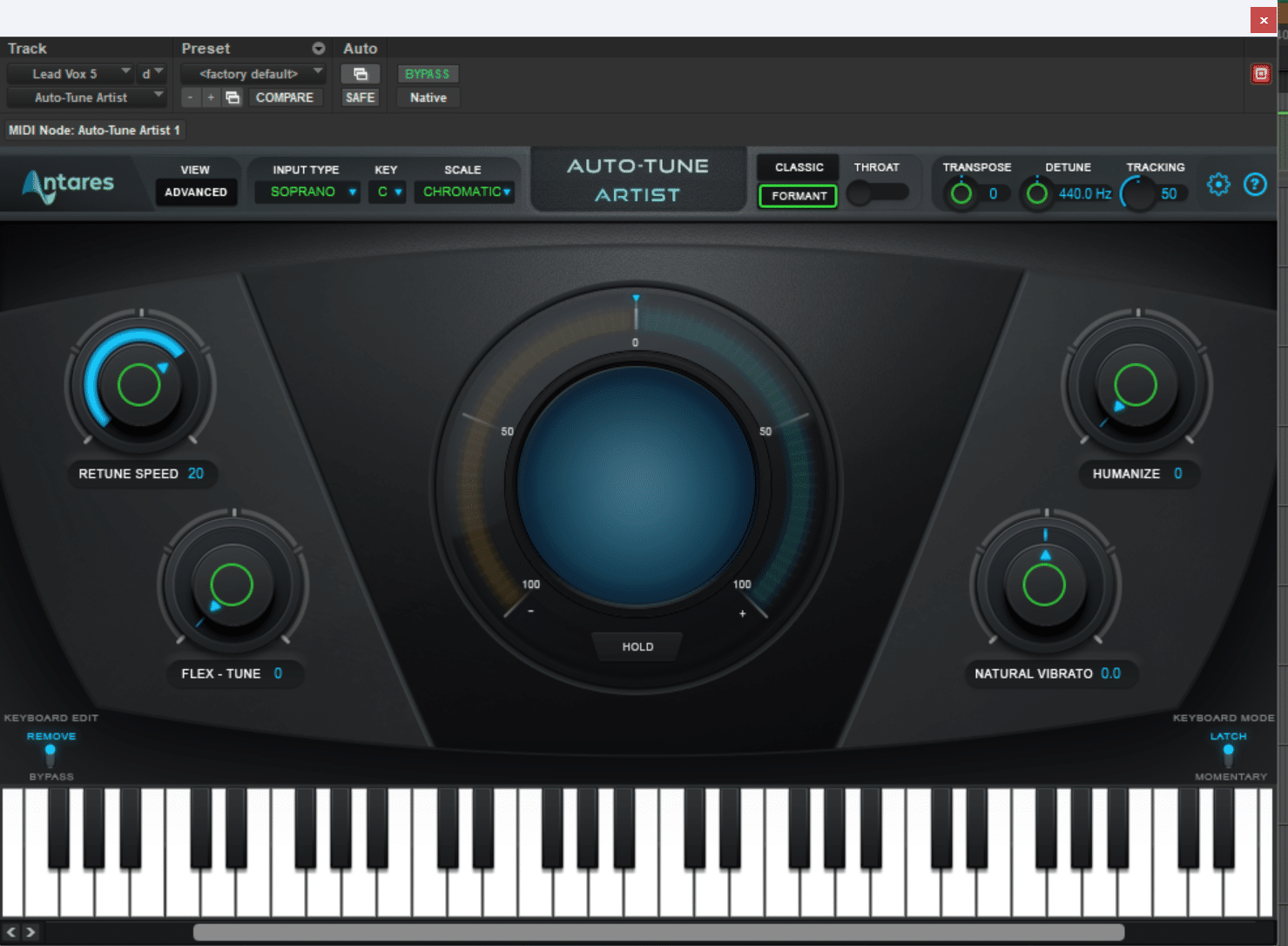This screenshot has width=1288, height=946.
Task: Click the red target icon in header
Action: [1261, 74]
